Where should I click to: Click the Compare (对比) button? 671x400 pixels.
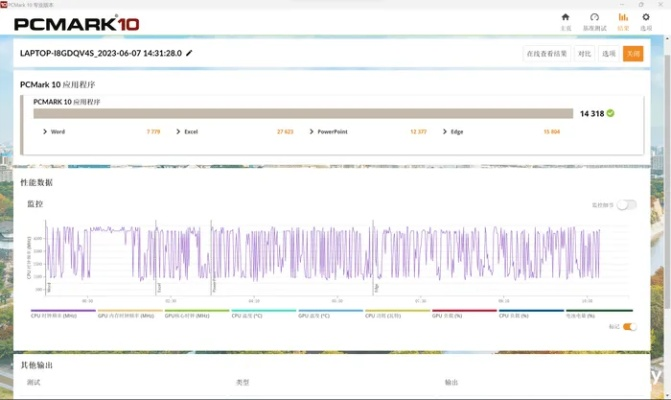pos(584,54)
